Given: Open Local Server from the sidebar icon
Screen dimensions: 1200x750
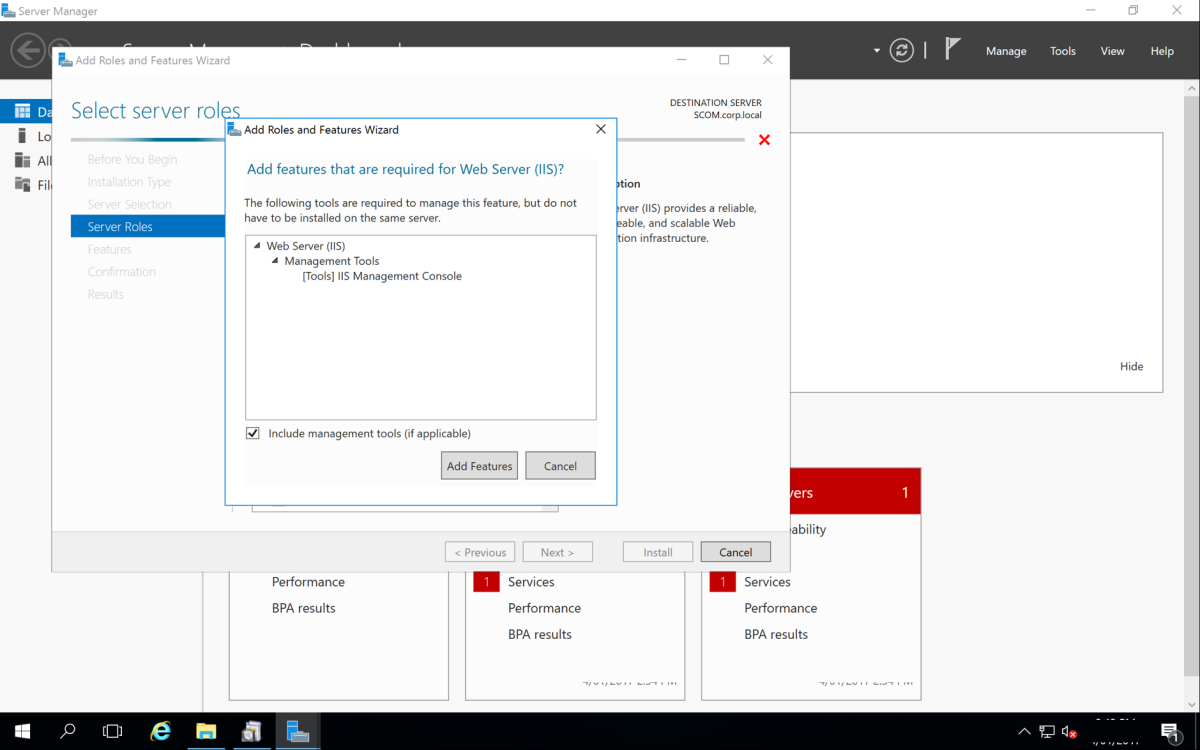Looking at the screenshot, I should click(22, 135).
